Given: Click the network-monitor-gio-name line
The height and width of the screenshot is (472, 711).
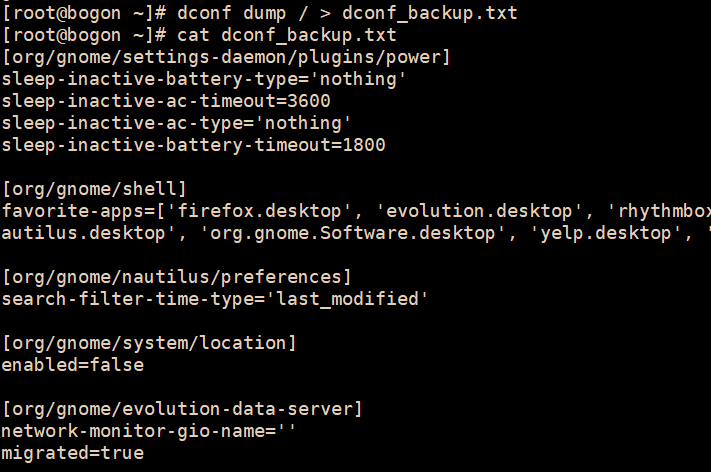Looking at the screenshot, I should click(149, 431).
